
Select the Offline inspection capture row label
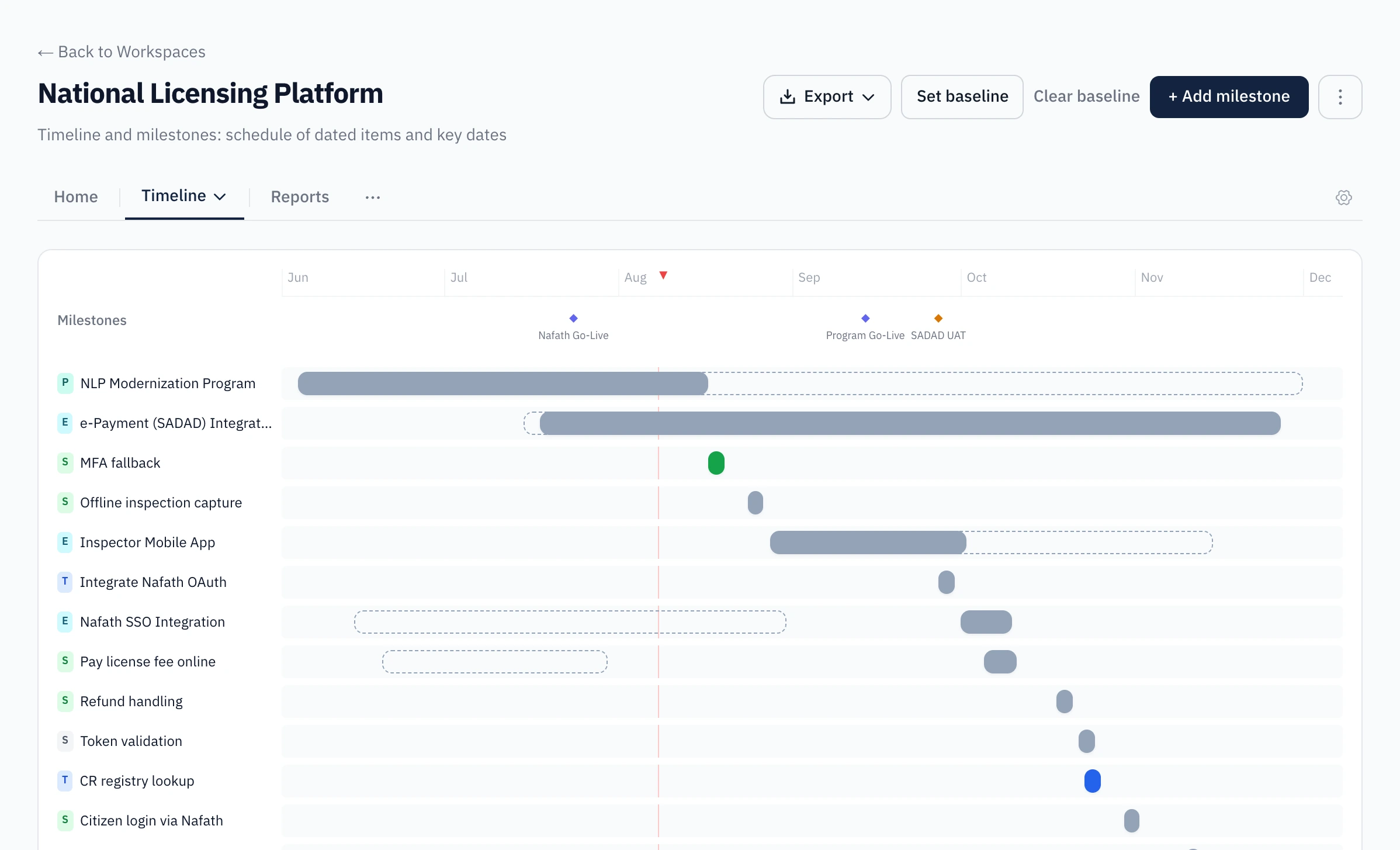pyautogui.click(x=161, y=503)
